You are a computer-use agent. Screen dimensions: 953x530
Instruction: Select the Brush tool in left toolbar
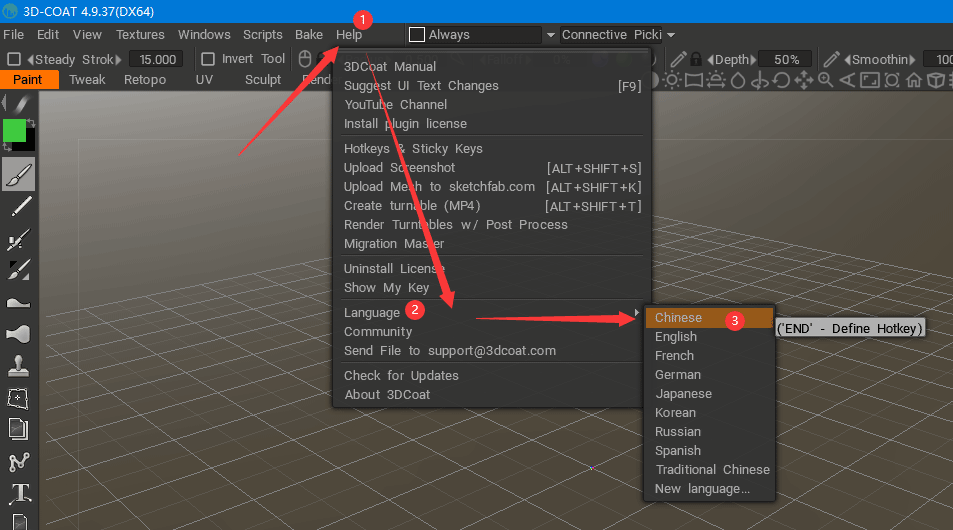click(18, 174)
